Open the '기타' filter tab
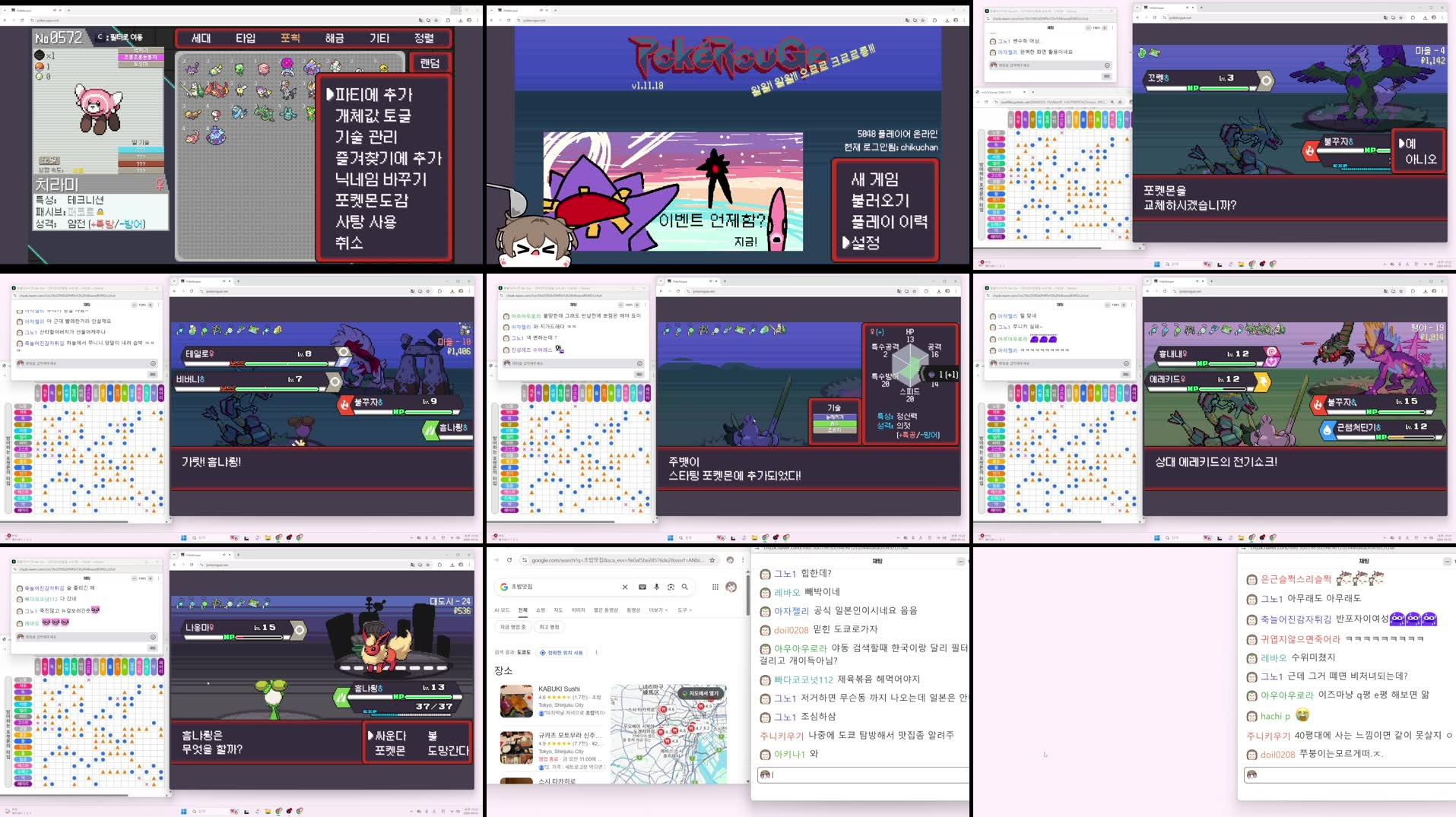 pos(379,38)
